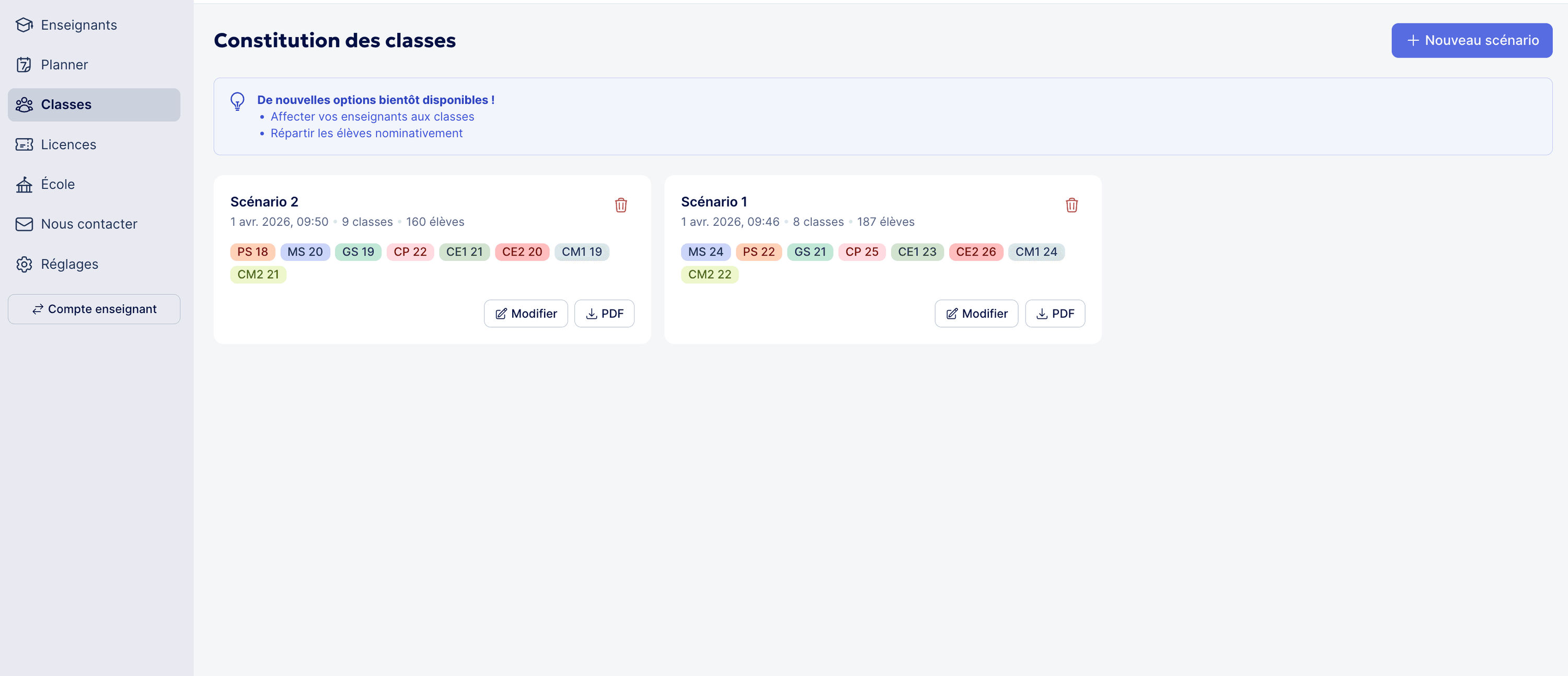This screenshot has height=676, width=1568.
Task: Download Scénario 2 as PDF
Action: coord(604,314)
